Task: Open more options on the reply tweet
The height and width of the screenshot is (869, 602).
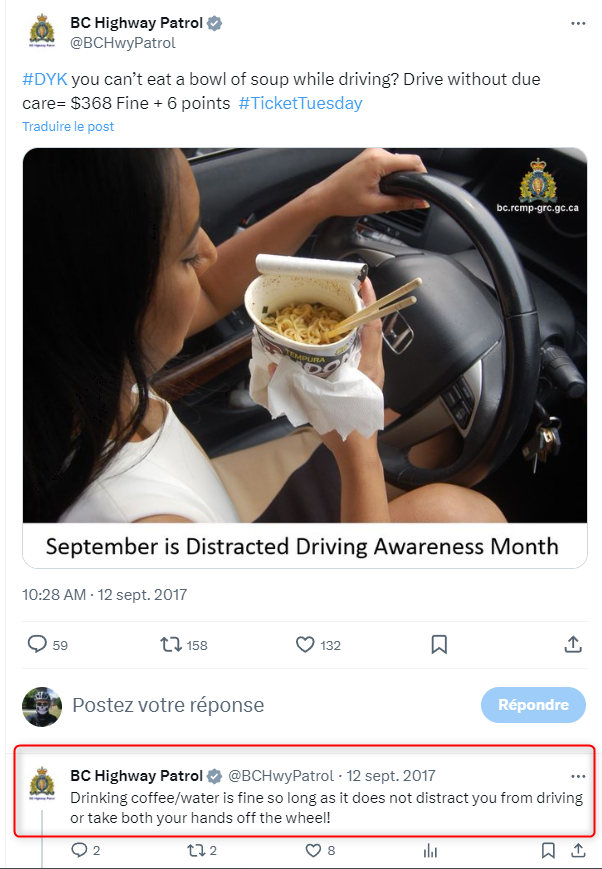Action: [578, 776]
